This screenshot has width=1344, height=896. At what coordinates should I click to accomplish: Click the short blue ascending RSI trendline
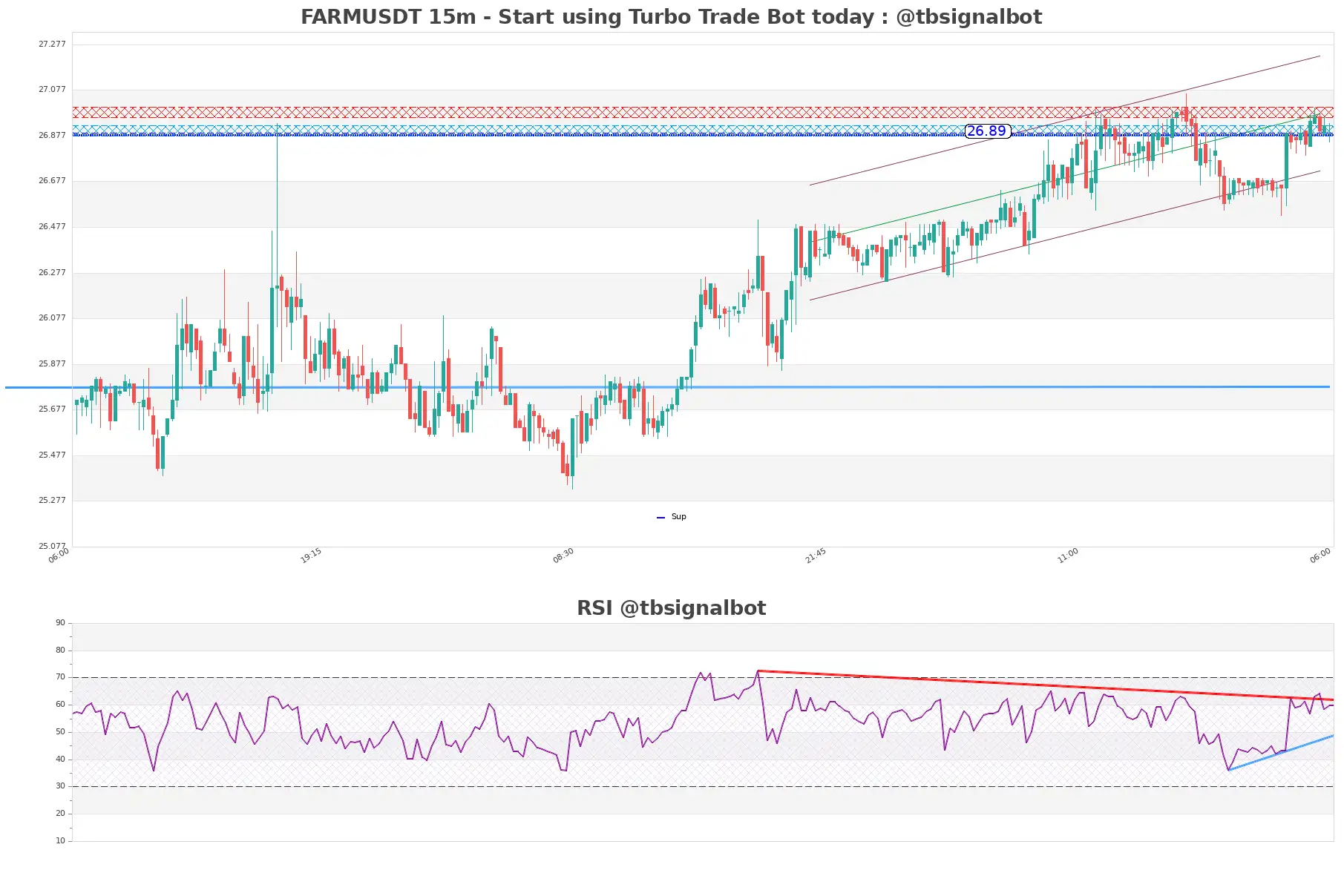(x=1281, y=753)
